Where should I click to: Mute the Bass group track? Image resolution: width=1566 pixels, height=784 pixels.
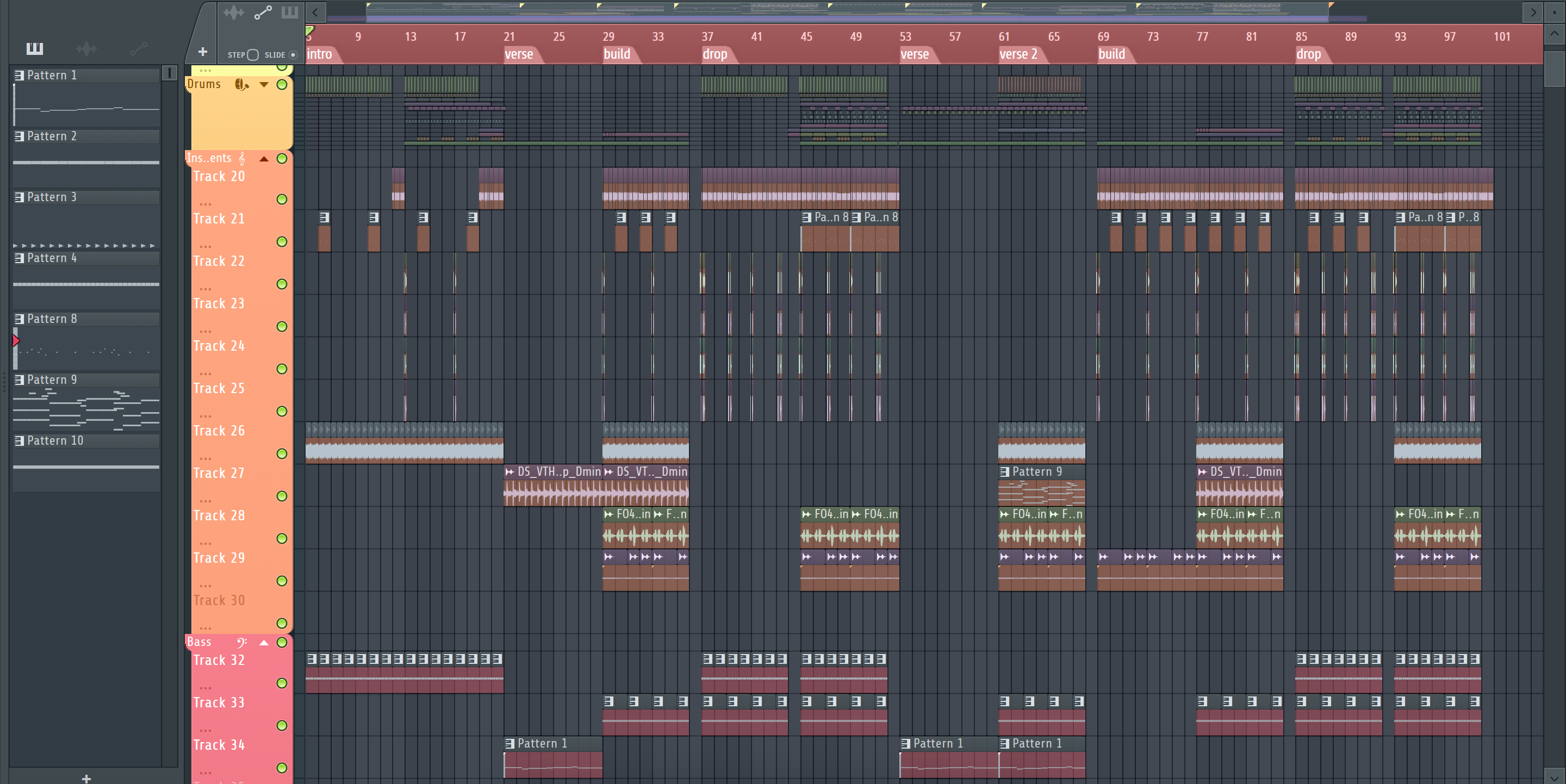[x=282, y=643]
